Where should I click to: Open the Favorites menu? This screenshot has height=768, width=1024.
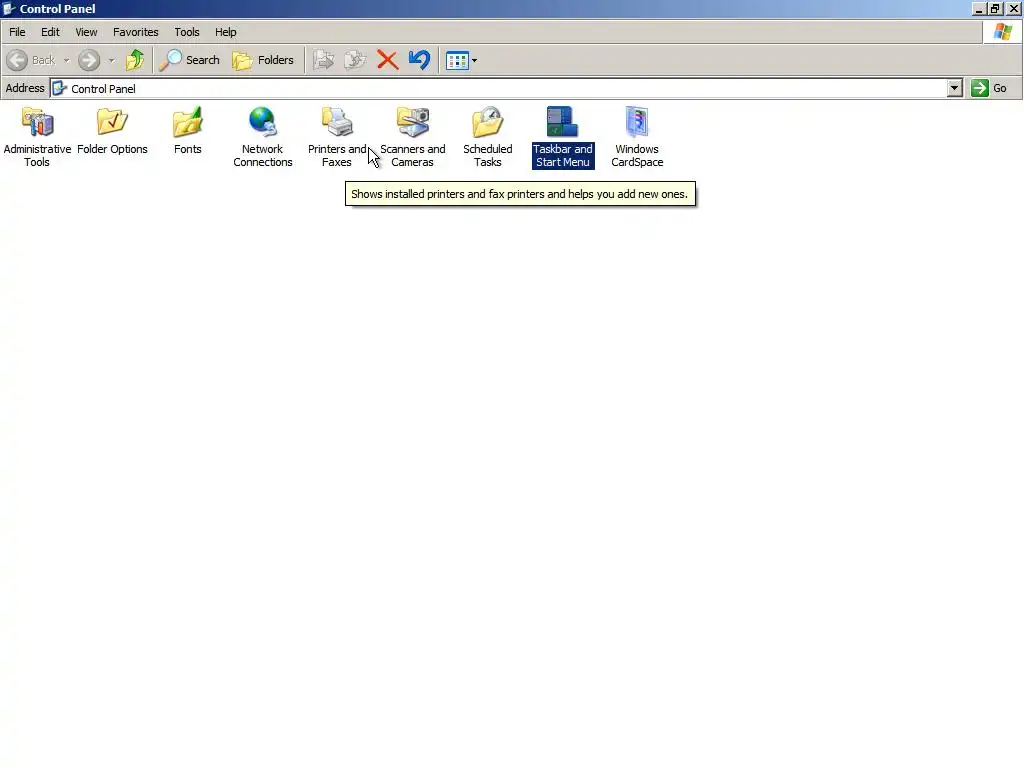(x=136, y=32)
